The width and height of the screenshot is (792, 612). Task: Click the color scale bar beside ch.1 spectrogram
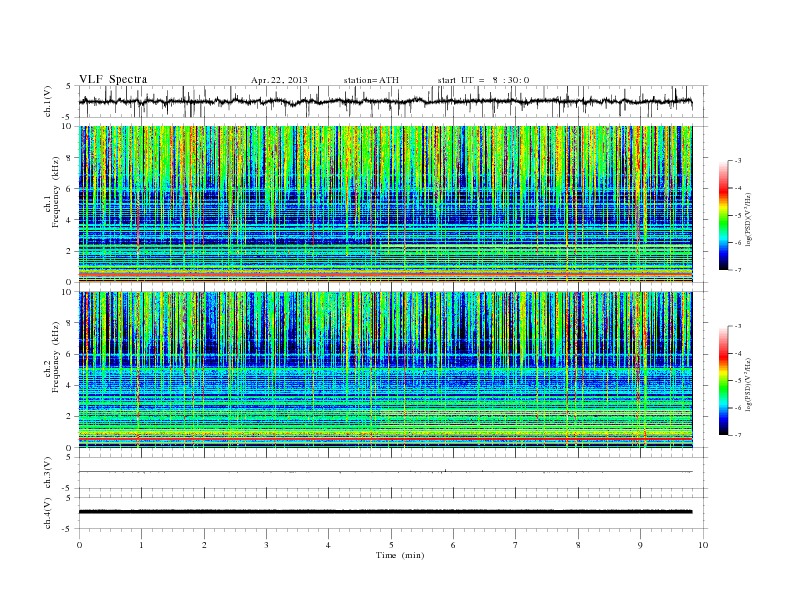click(x=724, y=215)
